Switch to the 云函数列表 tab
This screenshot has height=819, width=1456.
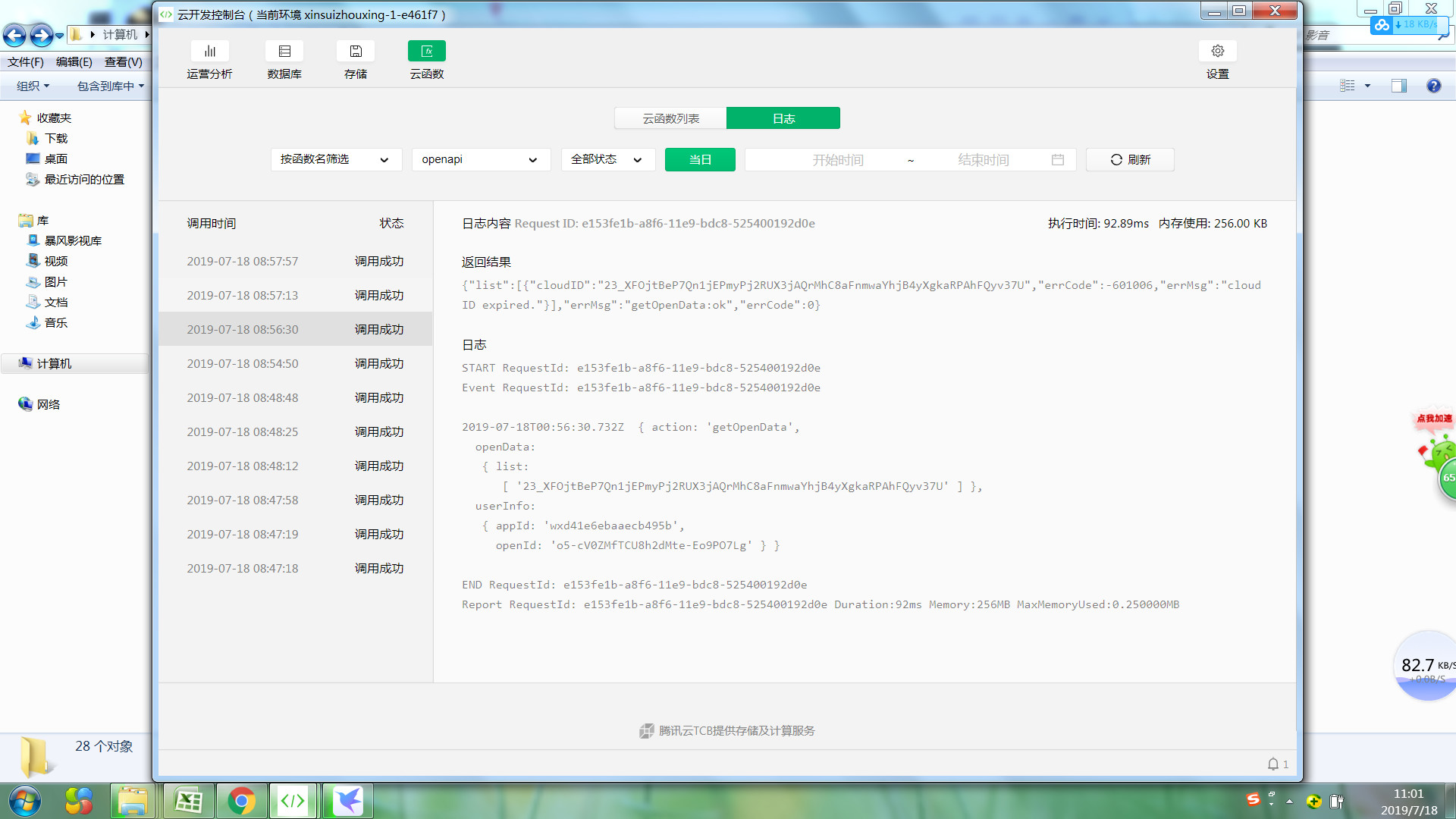(670, 119)
